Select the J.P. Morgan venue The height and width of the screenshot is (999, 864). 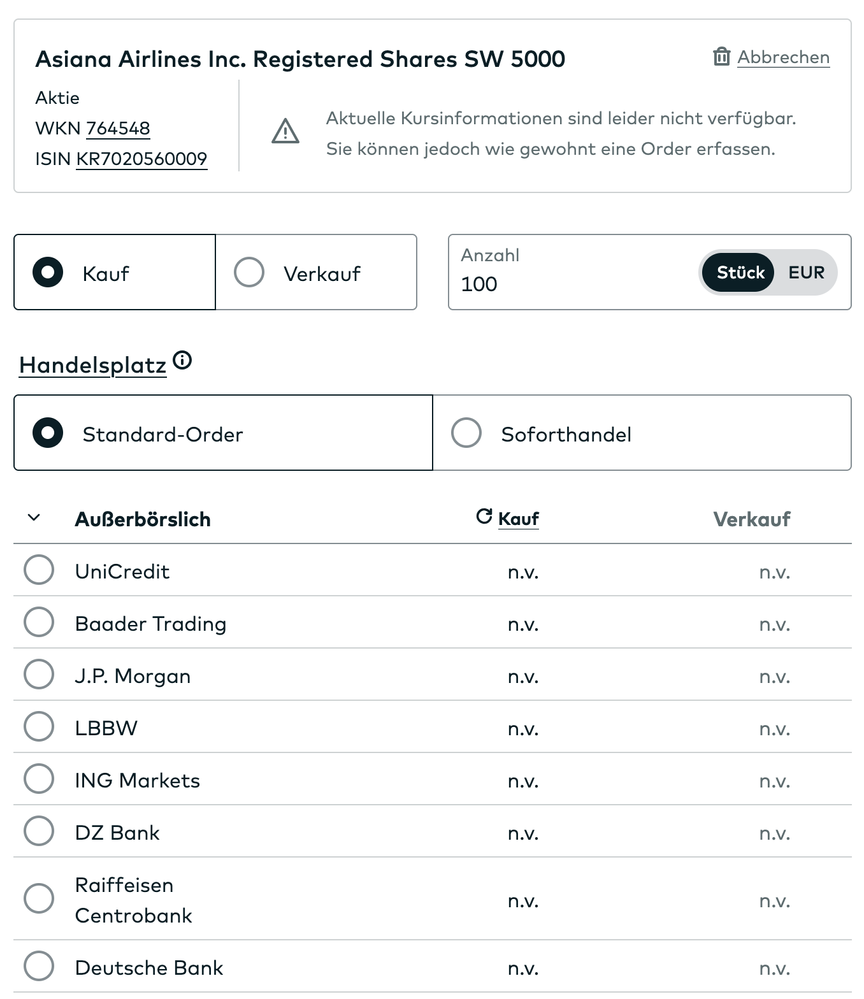coord(39,675)
